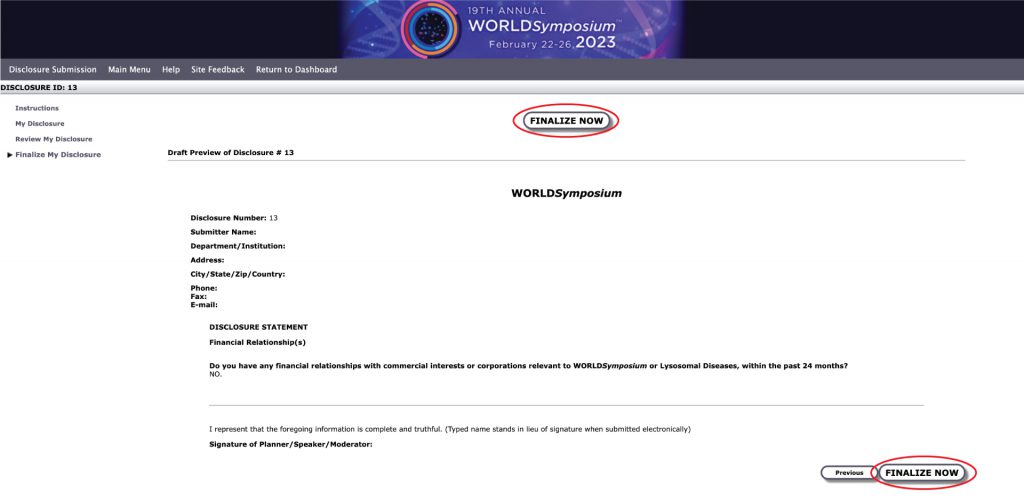
Task: Go back with the Previous button
Action: [x=849, y=473]
